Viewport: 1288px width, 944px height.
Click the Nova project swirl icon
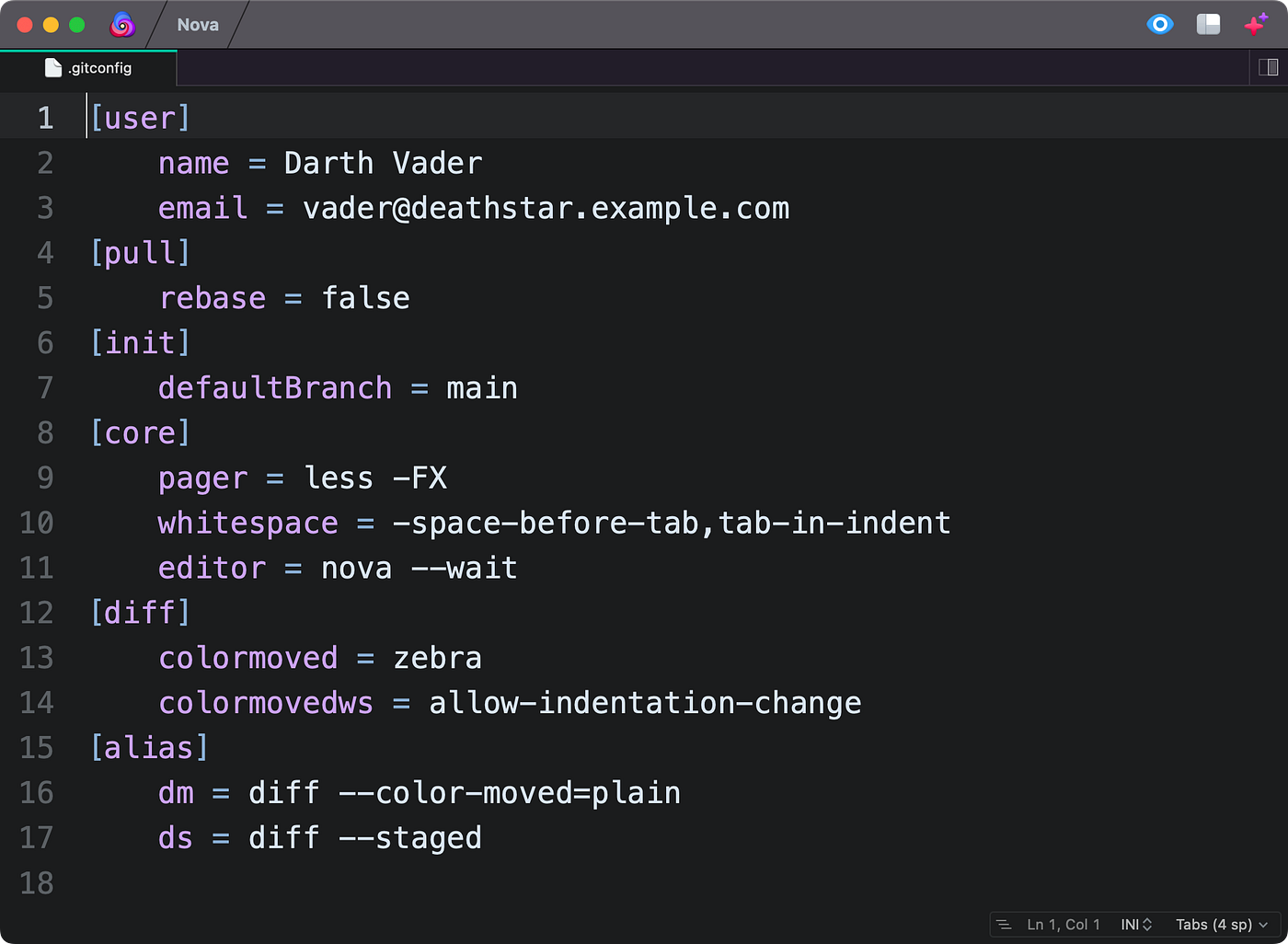tap(122, 25)
